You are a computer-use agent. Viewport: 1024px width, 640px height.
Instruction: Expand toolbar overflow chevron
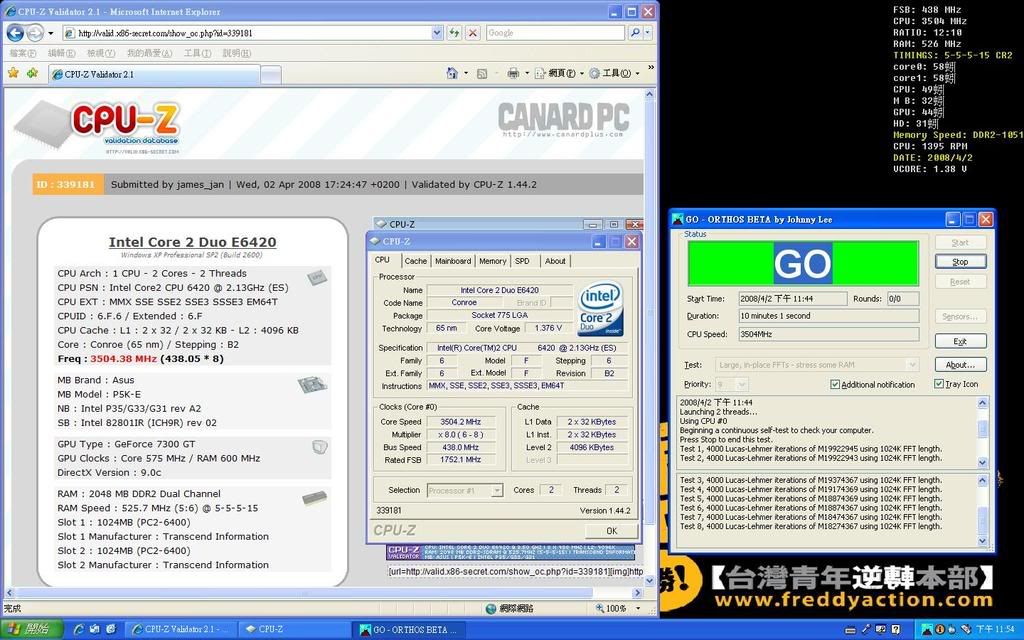650,67
